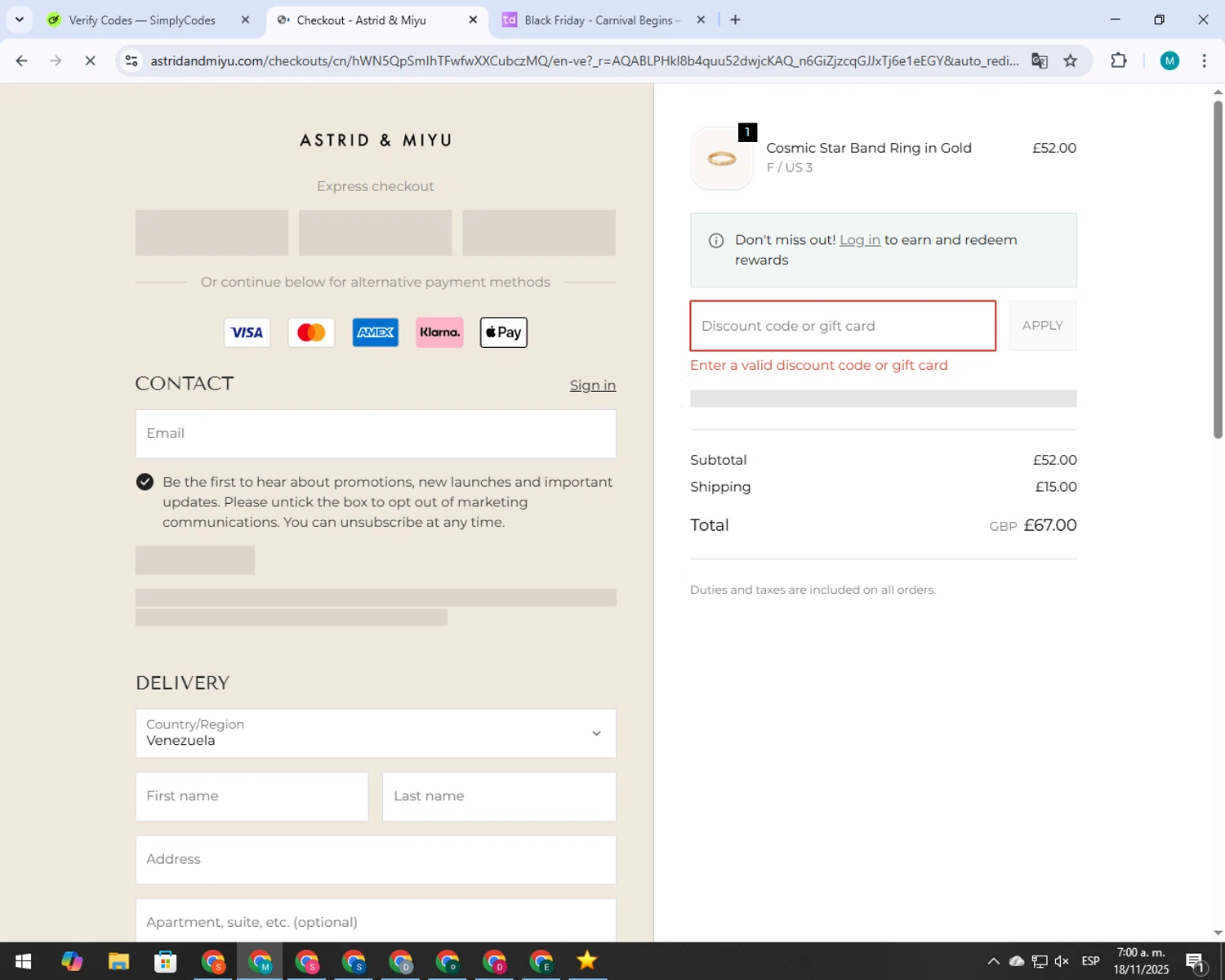Open the Chrome three-dot menu
The height and width of the screenshot is (980, 1225).
click(1204, 60)
